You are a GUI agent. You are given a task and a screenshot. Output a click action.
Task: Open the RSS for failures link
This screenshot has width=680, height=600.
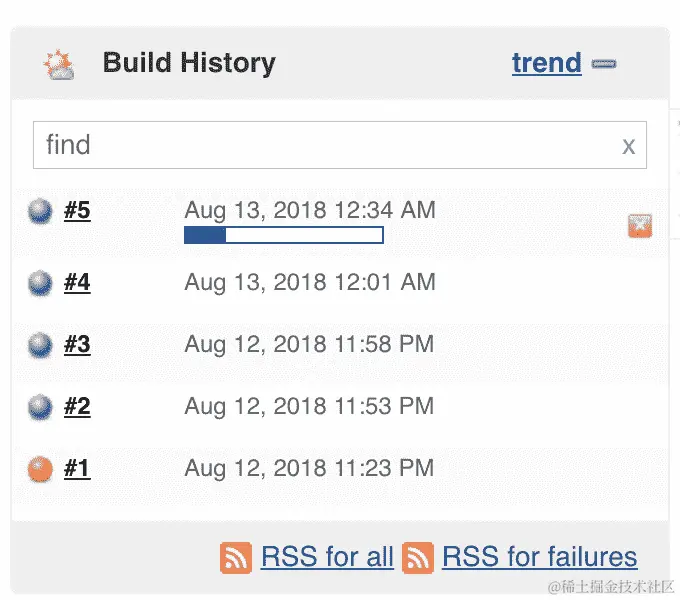[539, 557]
